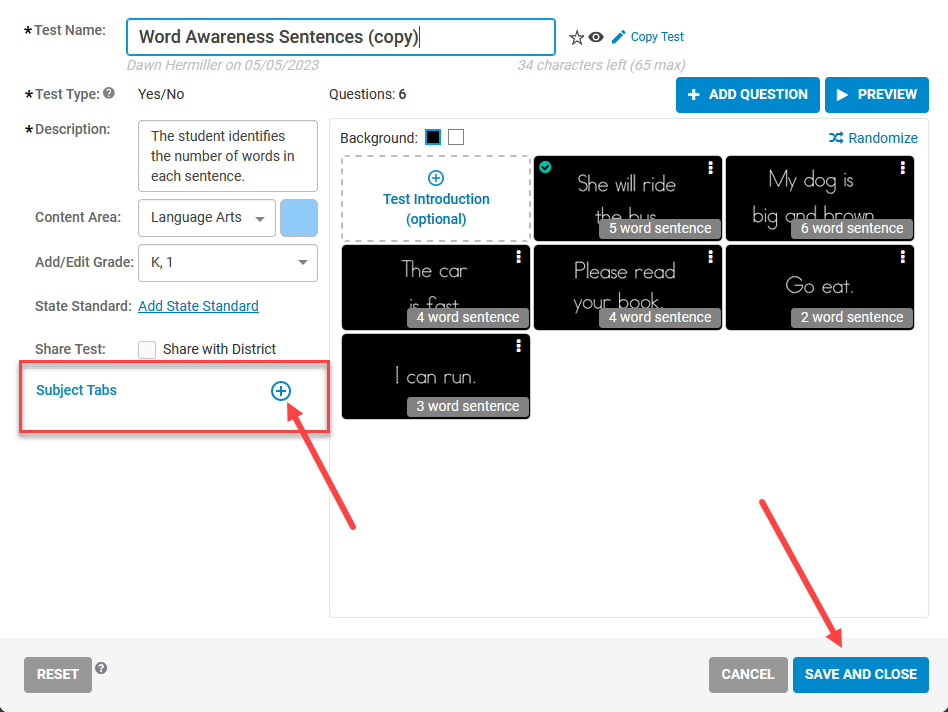948x712 pixels.
Task: Open options menu on 'She will ride' card
Action: tap(710, 167)
